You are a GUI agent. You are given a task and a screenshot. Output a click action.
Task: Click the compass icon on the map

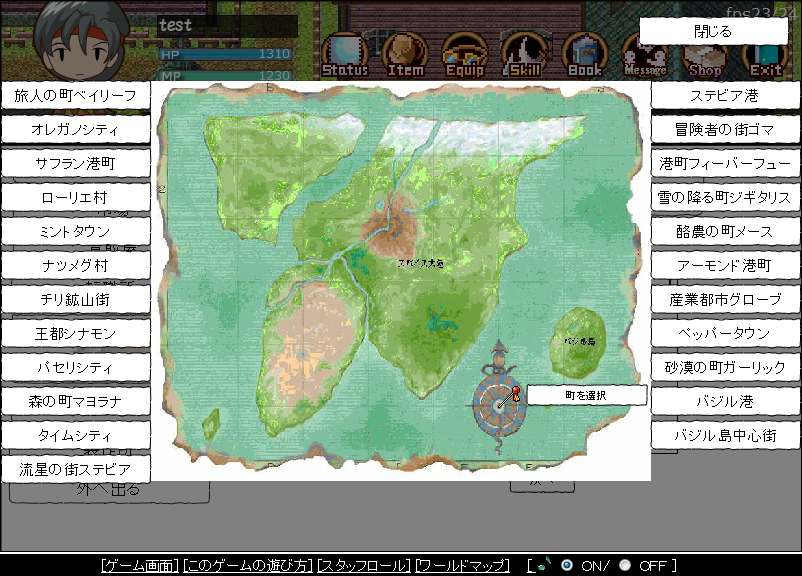pos(496,404)
